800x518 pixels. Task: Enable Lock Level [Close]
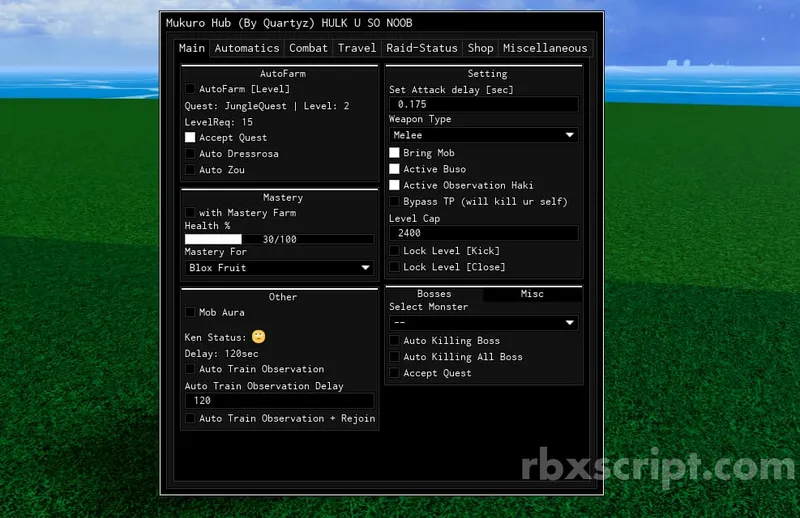coord(394,266)
